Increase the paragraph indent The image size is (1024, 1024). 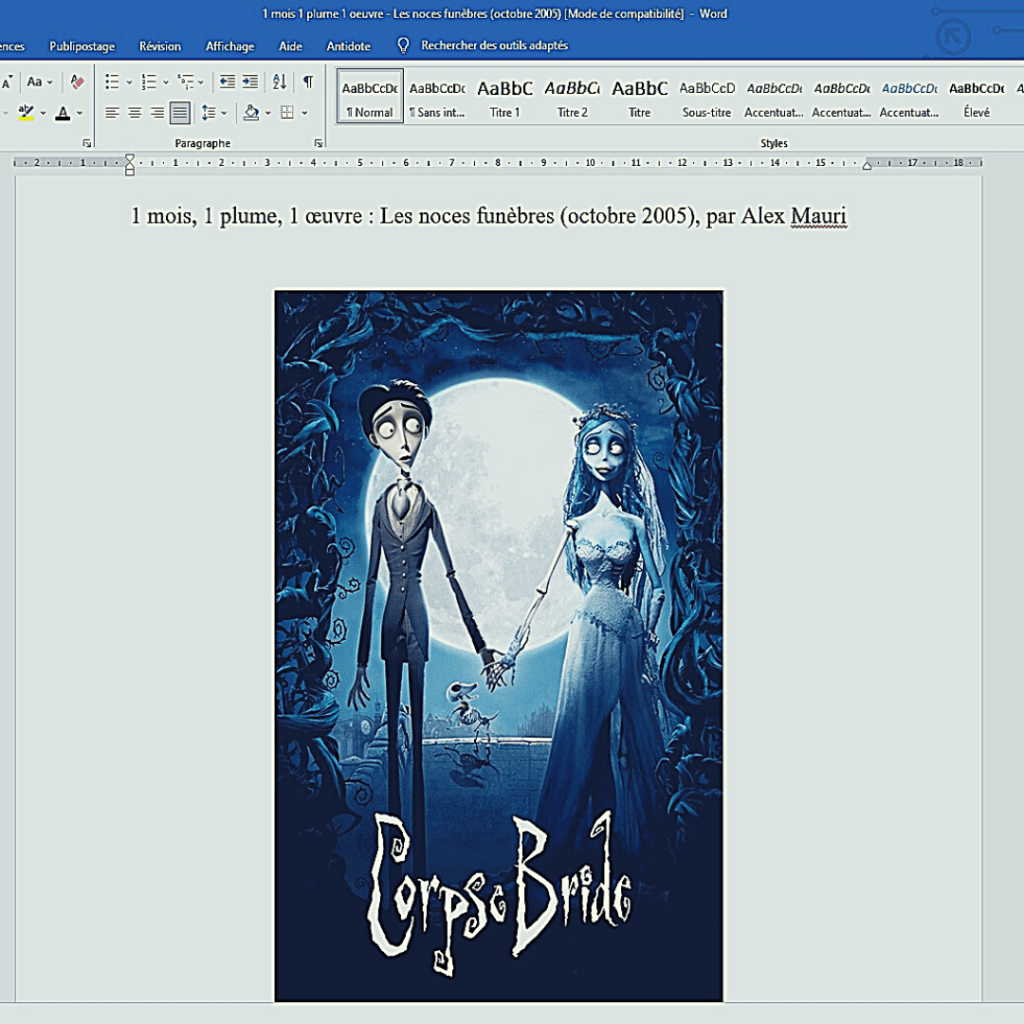pyautogui.click(x=250, y=82)
